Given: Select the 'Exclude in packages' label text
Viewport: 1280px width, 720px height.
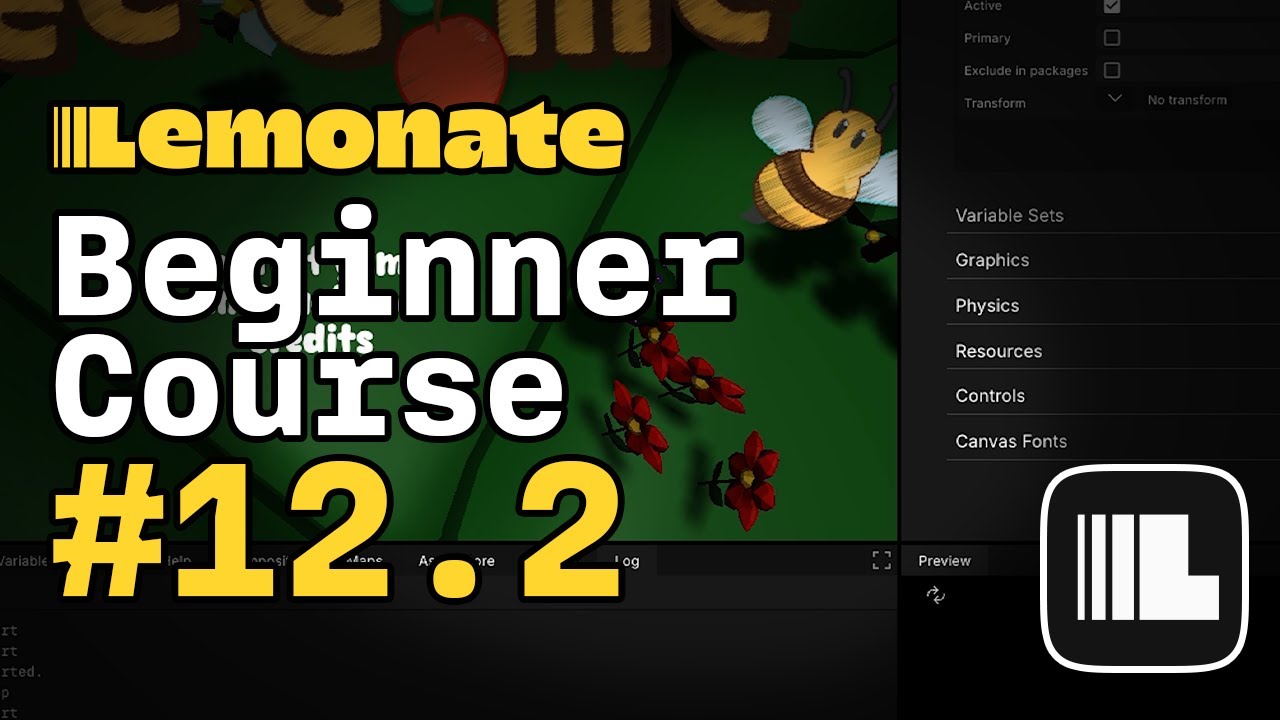Looking at the screenshot, I should click(x=1026, y=71).
